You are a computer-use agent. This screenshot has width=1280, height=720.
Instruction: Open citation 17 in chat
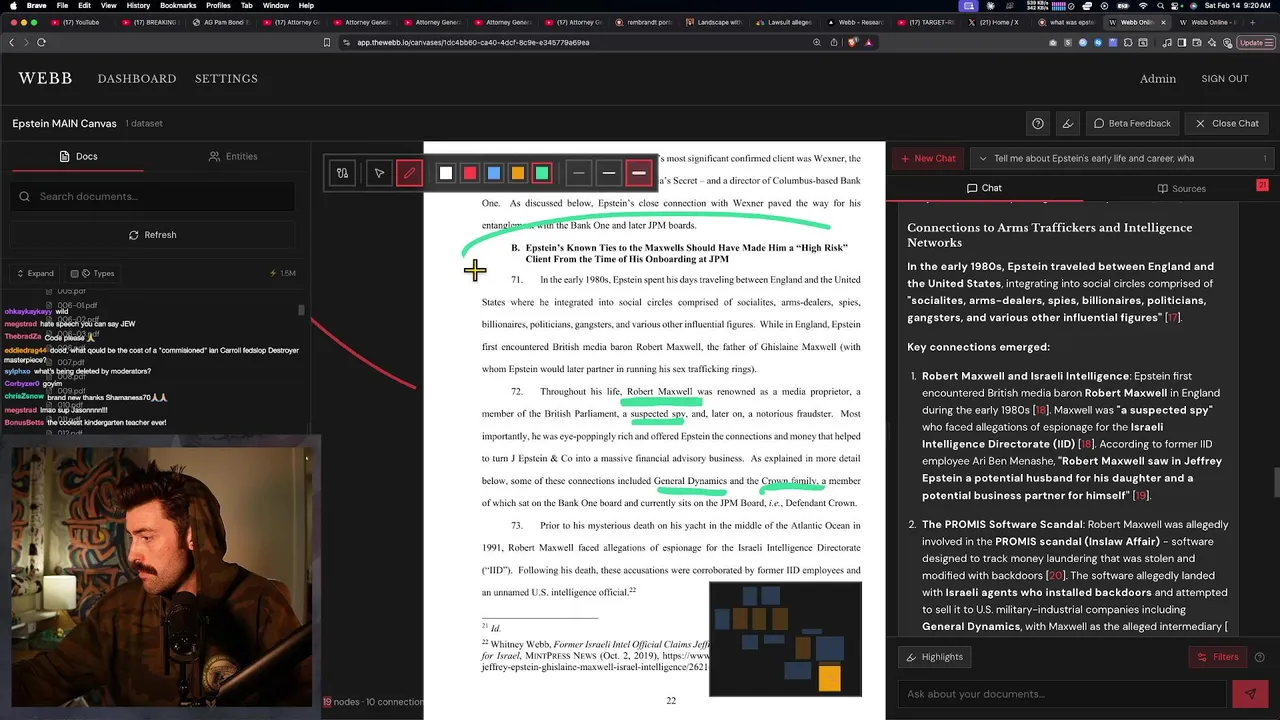point(1173,317)
